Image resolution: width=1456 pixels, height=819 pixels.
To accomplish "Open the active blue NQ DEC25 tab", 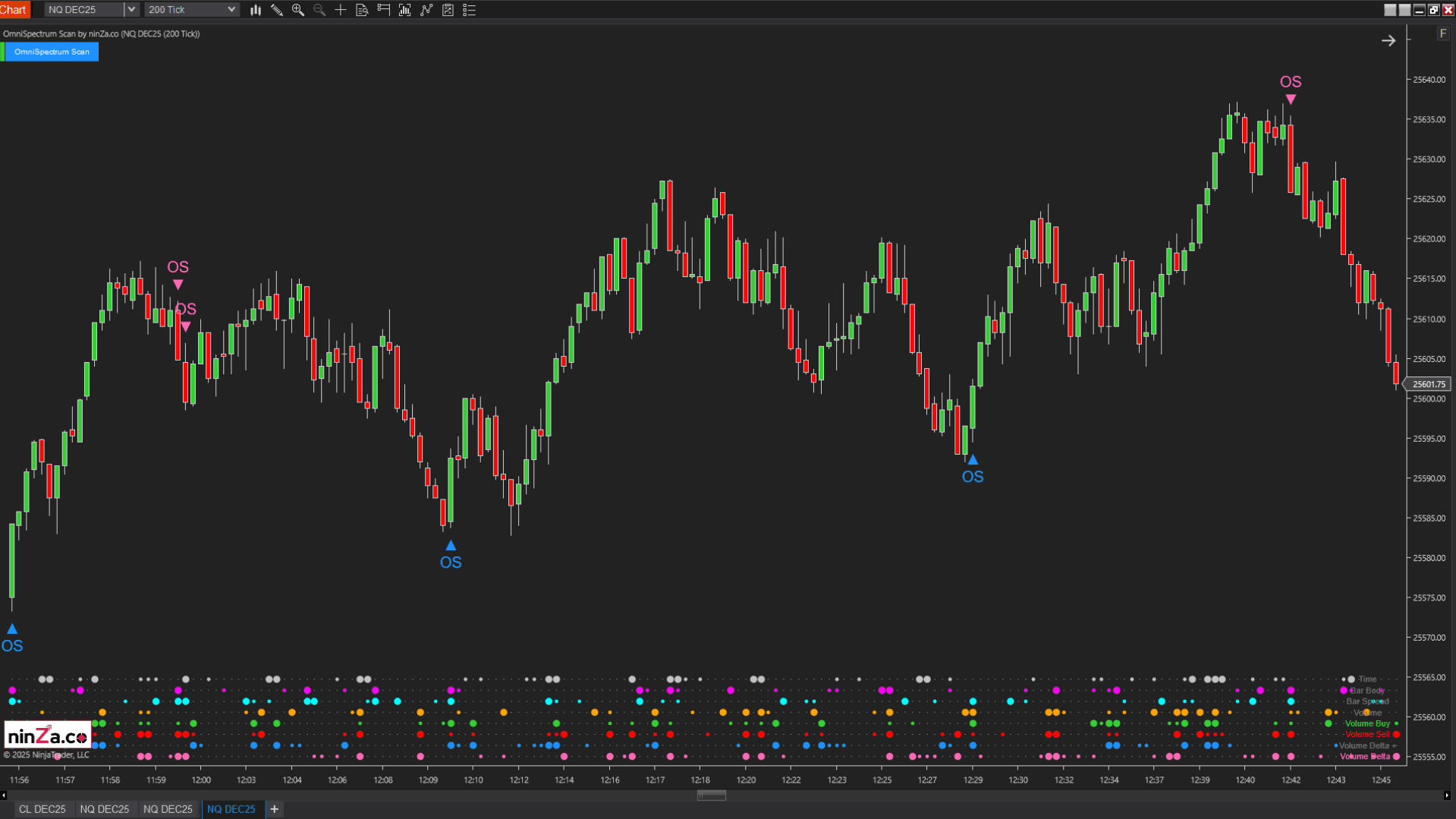I will [231, 809].
